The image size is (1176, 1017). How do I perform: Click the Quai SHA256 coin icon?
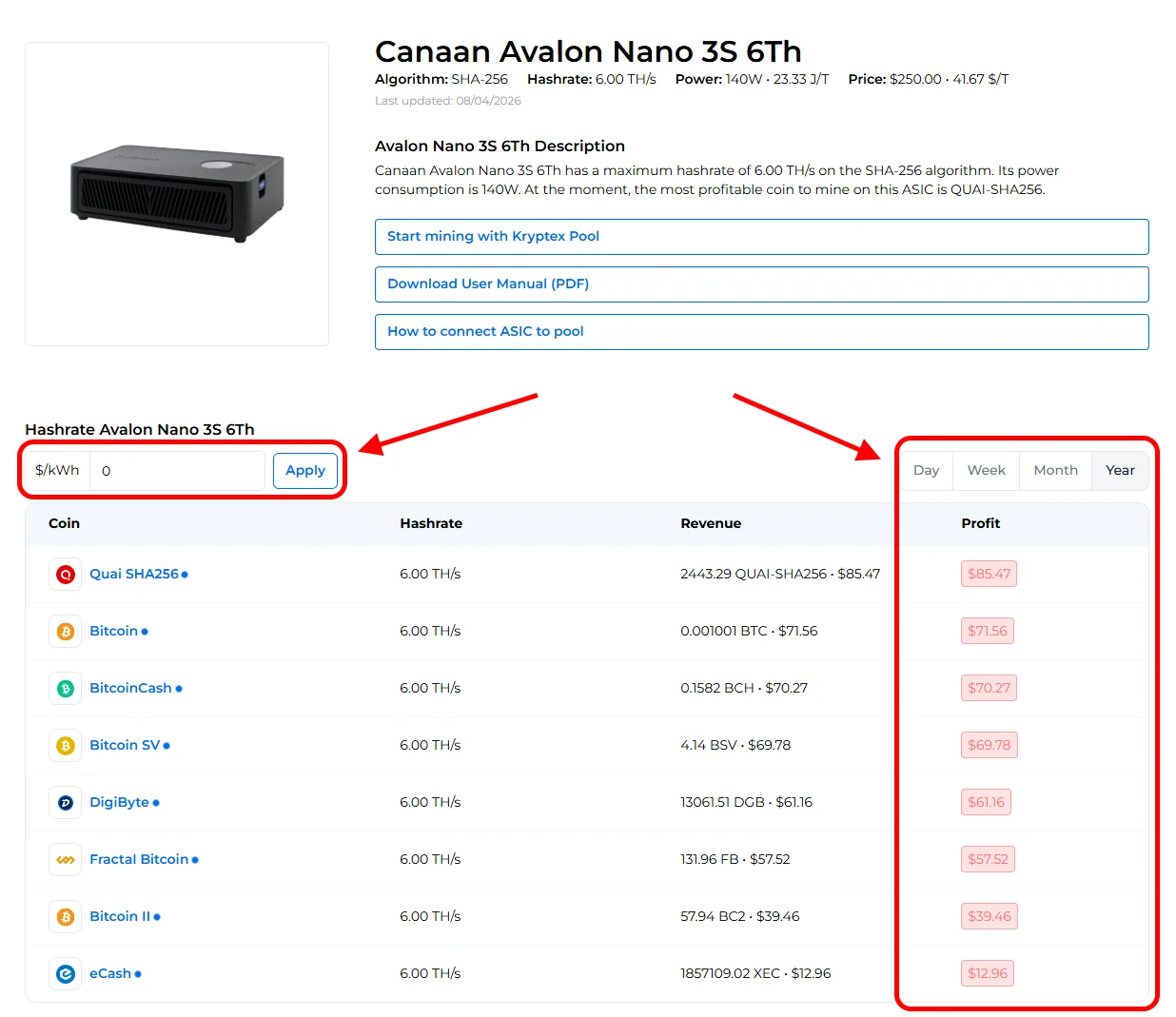click(x=65, y=575)
